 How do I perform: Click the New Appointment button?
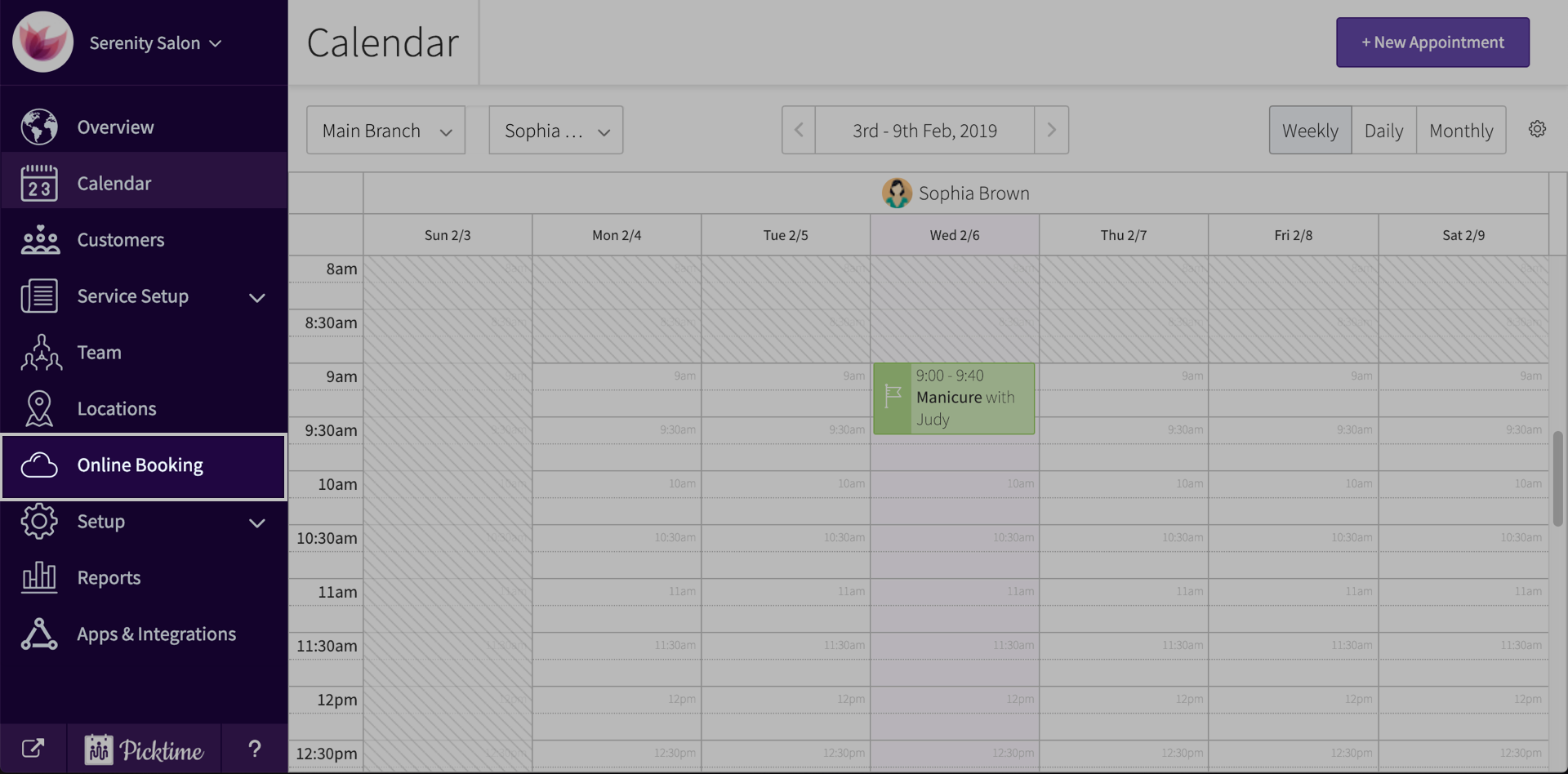tap(1432, 42)
